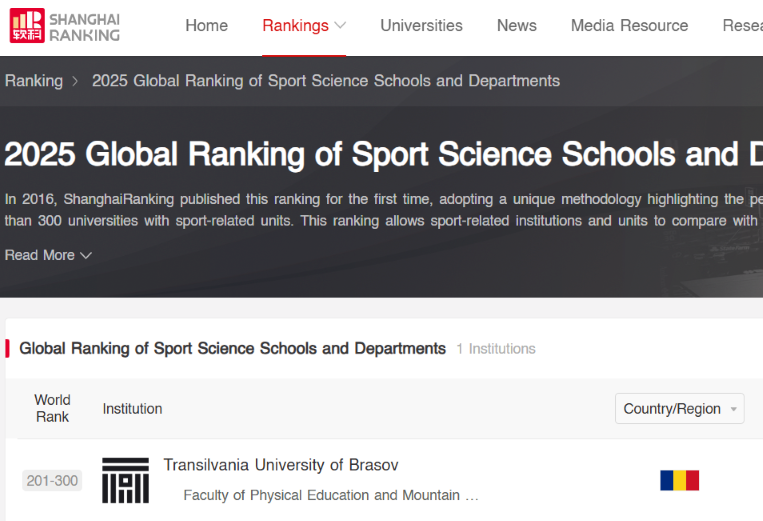The image size is (763, 521).
Task: Expand description with Read More
Action: [48, 255]
